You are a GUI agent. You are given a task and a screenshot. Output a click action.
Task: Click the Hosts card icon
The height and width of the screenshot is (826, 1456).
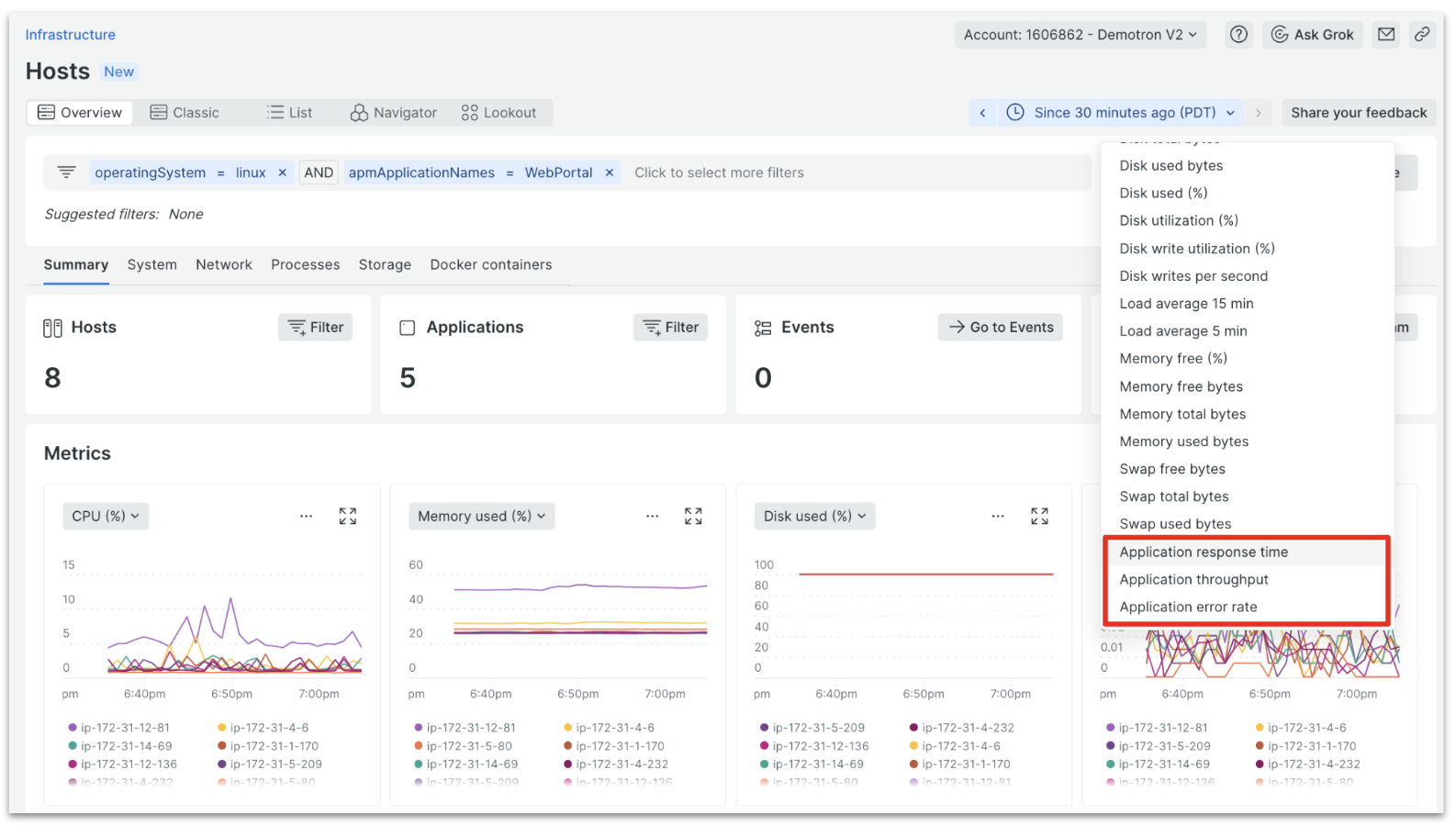coord(52,329)
